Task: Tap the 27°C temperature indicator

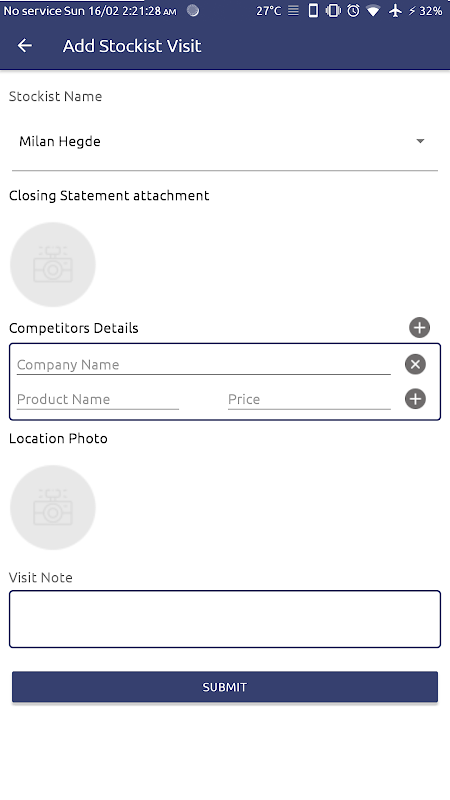Action: 268,10
